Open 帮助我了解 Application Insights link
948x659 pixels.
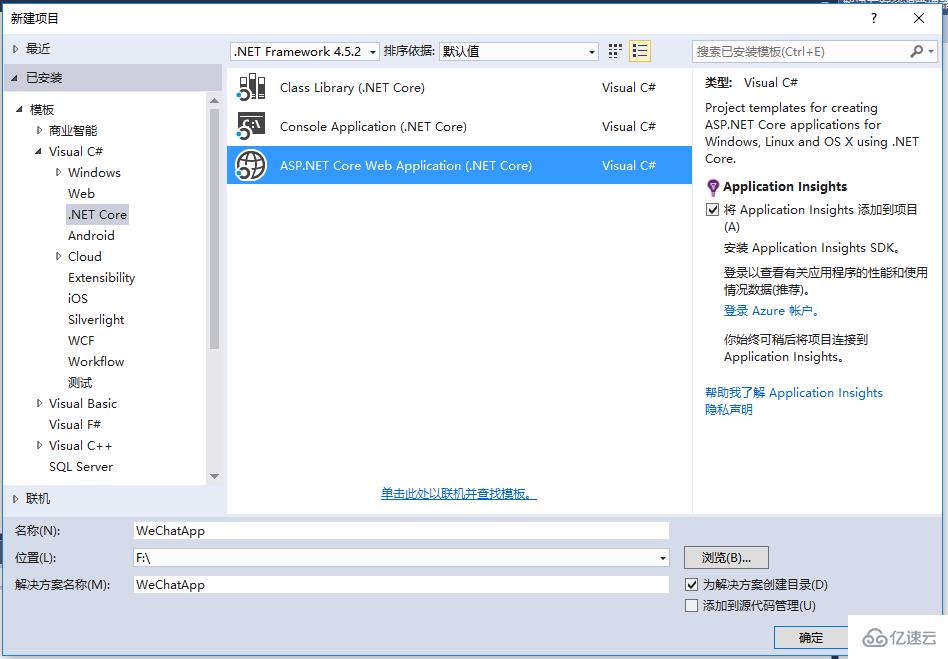click(x=794, y=392)
